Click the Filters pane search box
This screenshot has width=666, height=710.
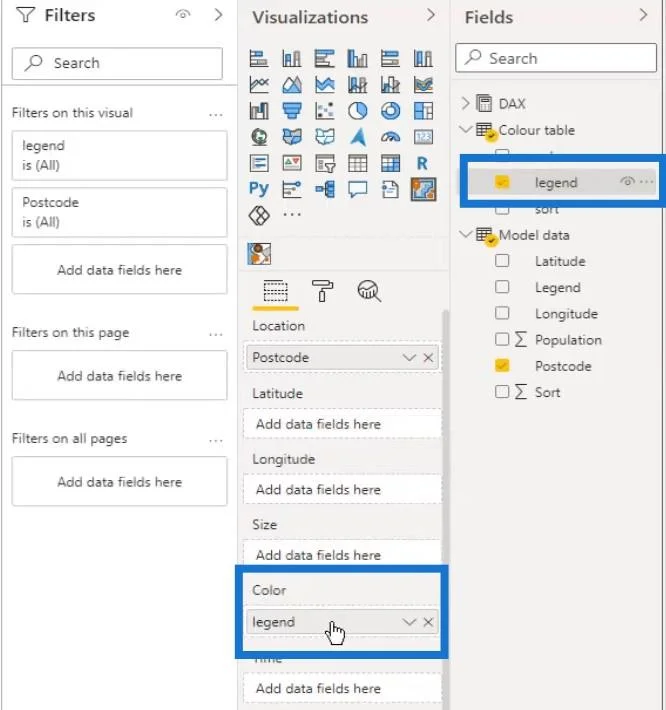117,63
